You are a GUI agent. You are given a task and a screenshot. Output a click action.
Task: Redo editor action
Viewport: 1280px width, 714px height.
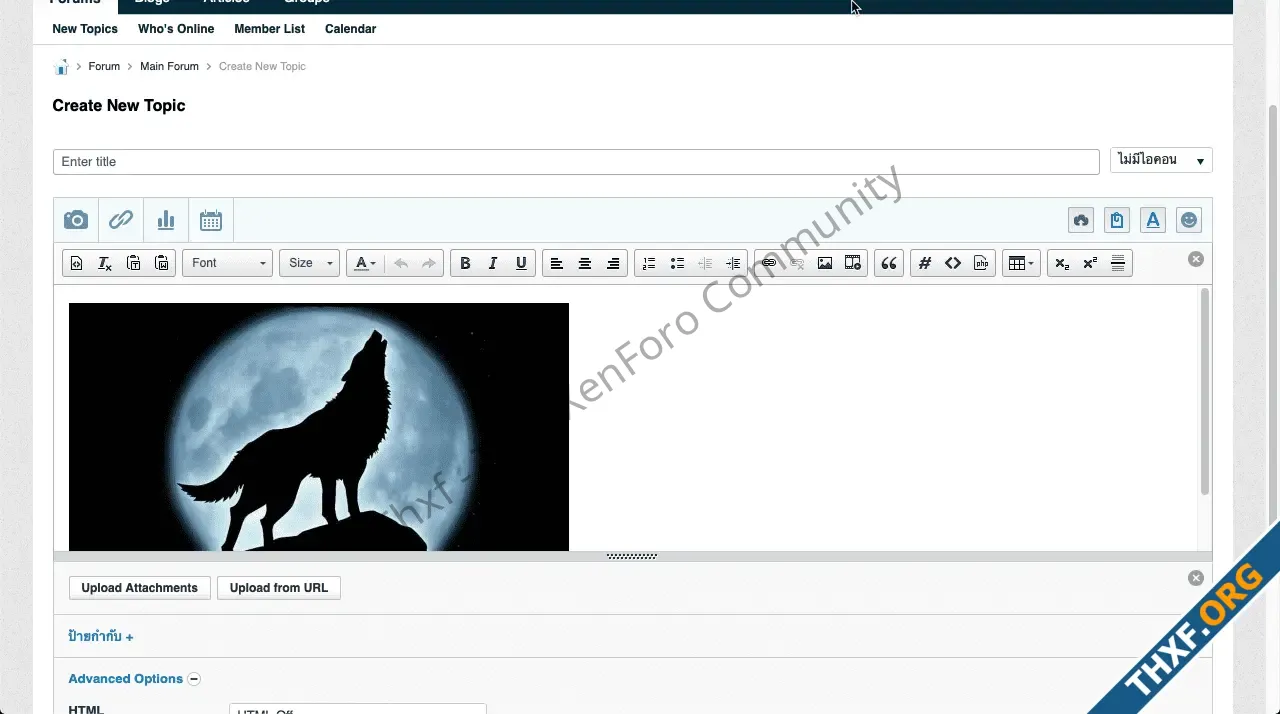tap(429, 263)
